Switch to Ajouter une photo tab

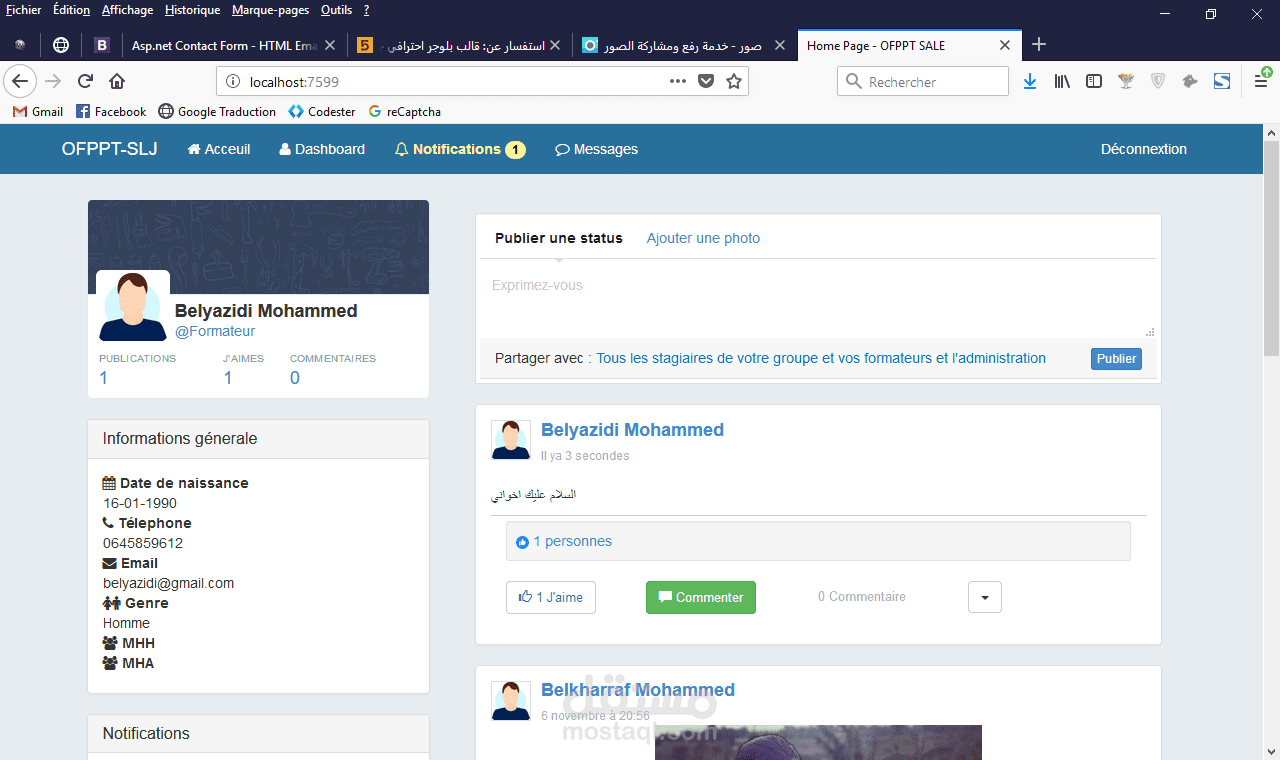(x=703, y=238)
